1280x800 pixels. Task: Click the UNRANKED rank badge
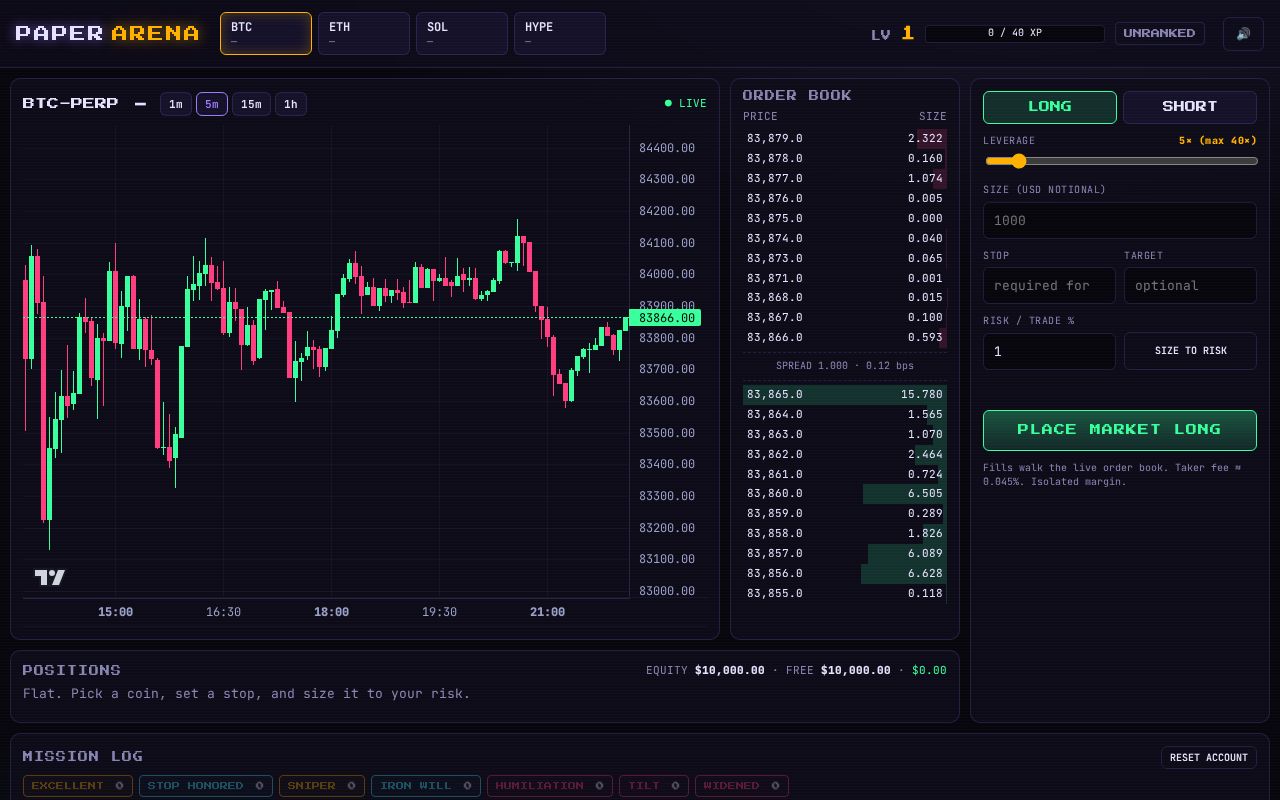(x=1160, y=33)
